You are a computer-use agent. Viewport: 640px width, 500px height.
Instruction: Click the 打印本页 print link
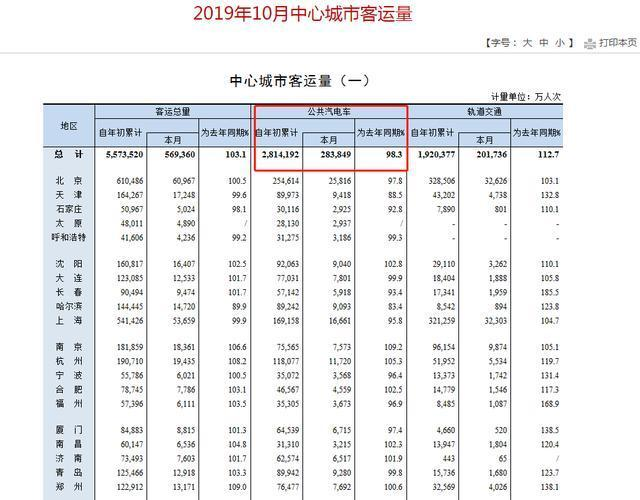617,43
